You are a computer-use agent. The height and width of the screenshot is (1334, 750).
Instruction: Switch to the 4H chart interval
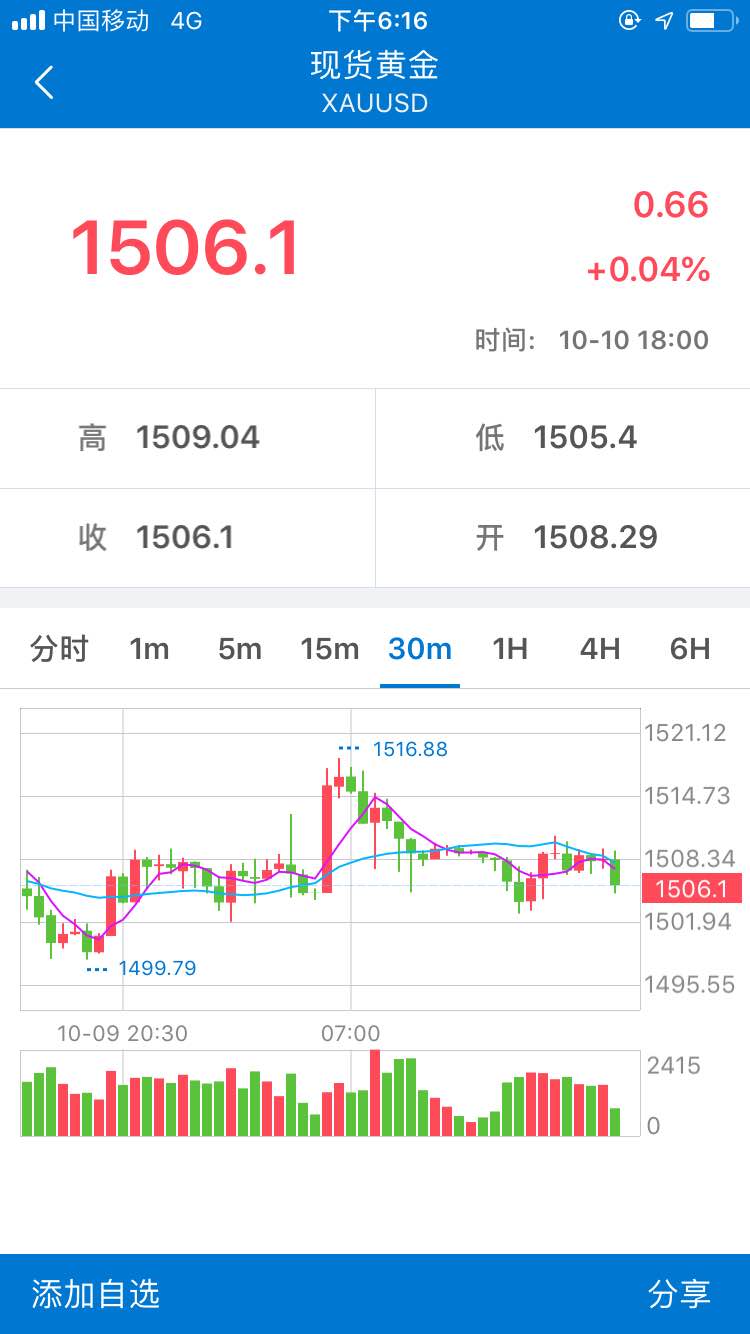[x=600, y=649]
